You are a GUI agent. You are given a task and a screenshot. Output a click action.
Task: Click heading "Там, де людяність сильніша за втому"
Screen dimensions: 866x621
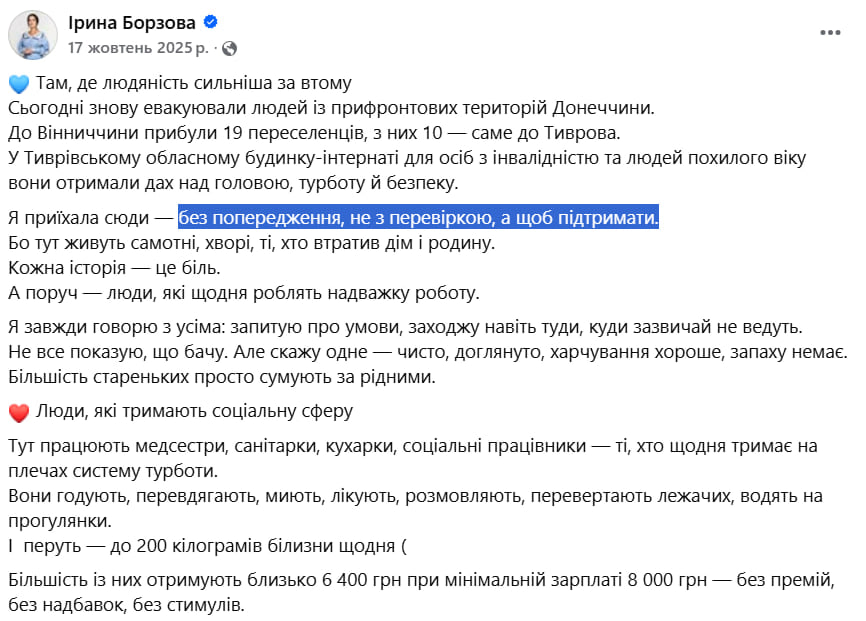(x=193, y=83)
